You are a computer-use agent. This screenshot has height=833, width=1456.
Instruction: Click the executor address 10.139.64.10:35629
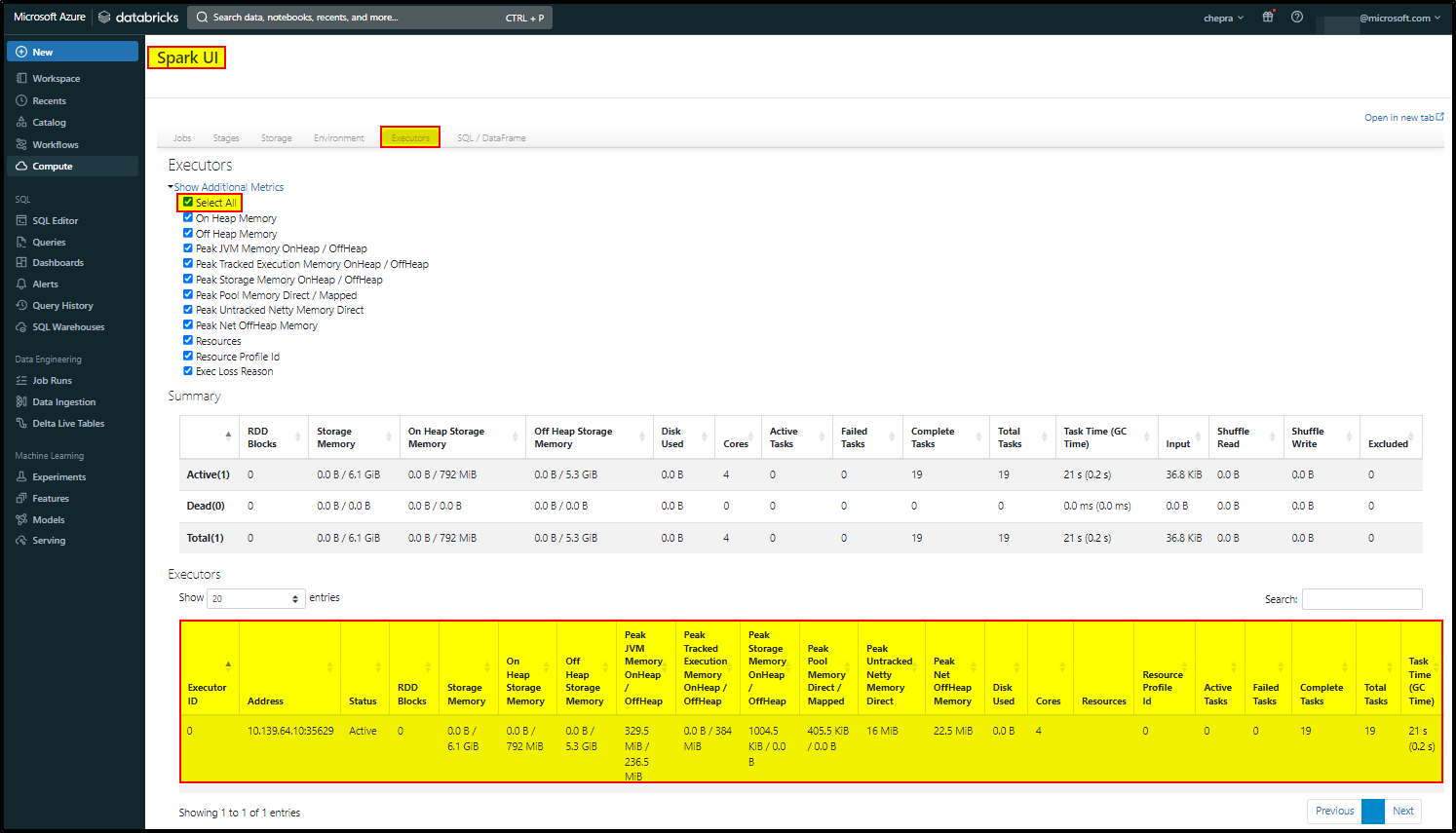290,731
